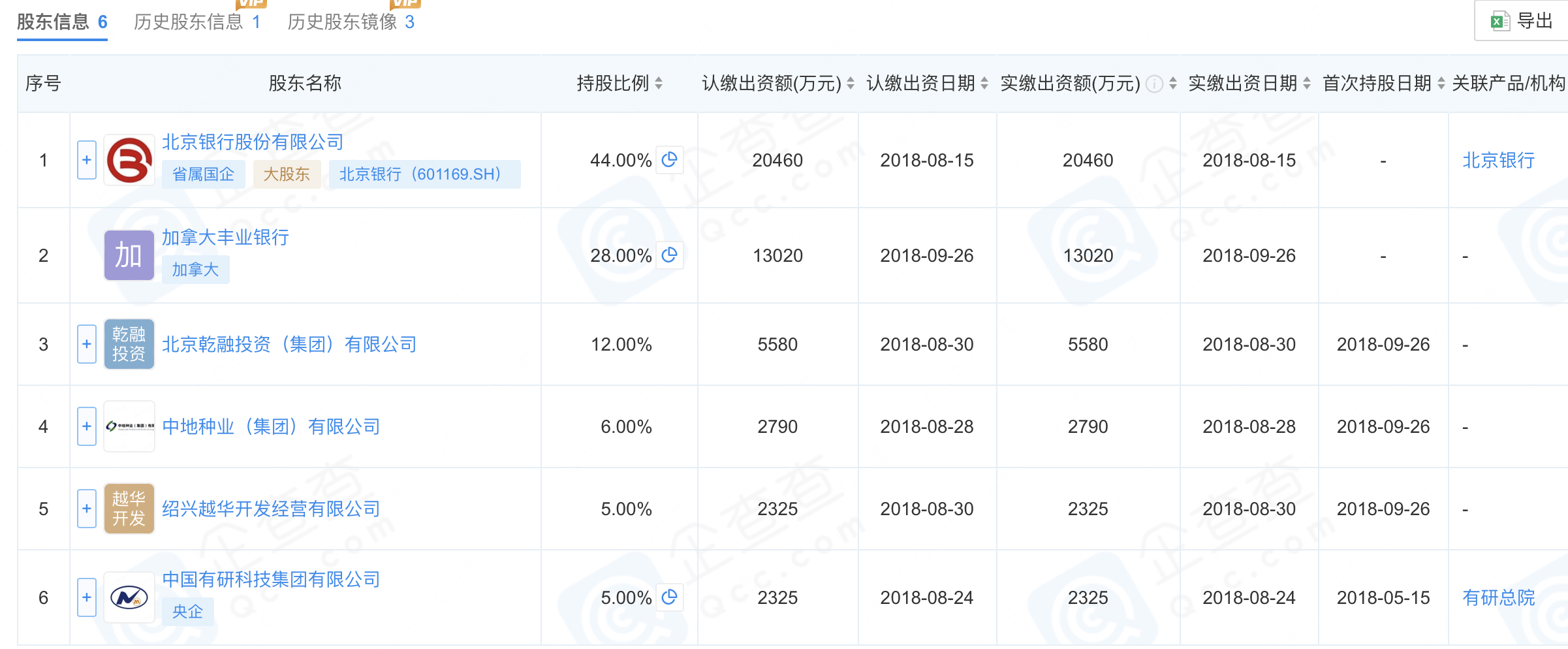Image resolution: width=1568 pixels, height=649 pixels.
Task: Expand shareholder row 中地种业（集团）有限公司
Action: 87,426
